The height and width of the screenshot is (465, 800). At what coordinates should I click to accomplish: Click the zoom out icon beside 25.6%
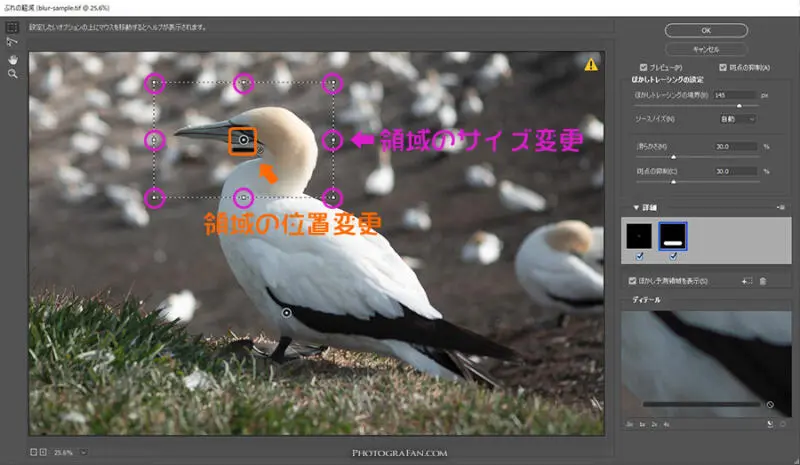tap(33, 452)
